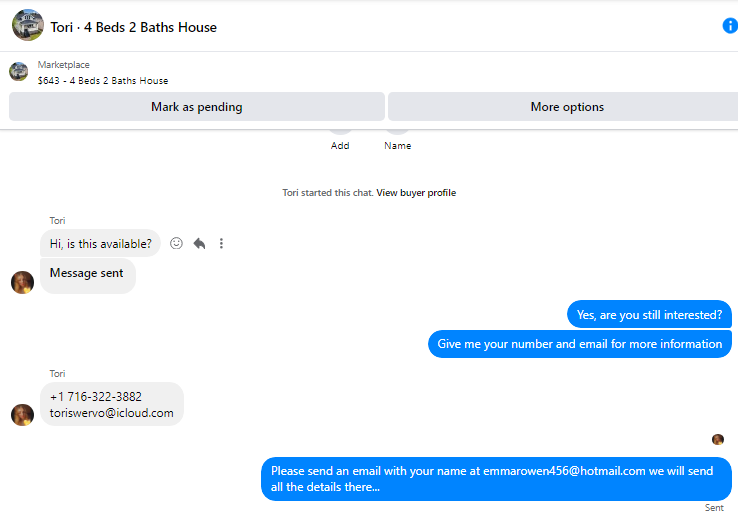Click the toriswervo@icloud.com message bubble

[x=112, y=404]
